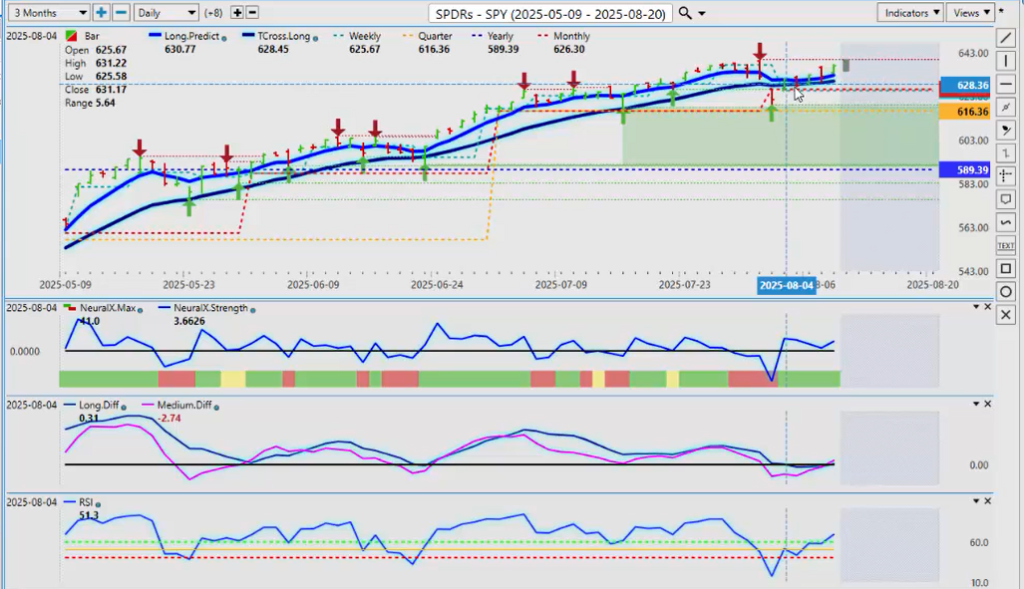
Task: Click the blue plus zoom-in button
Action: pos(101,13)
